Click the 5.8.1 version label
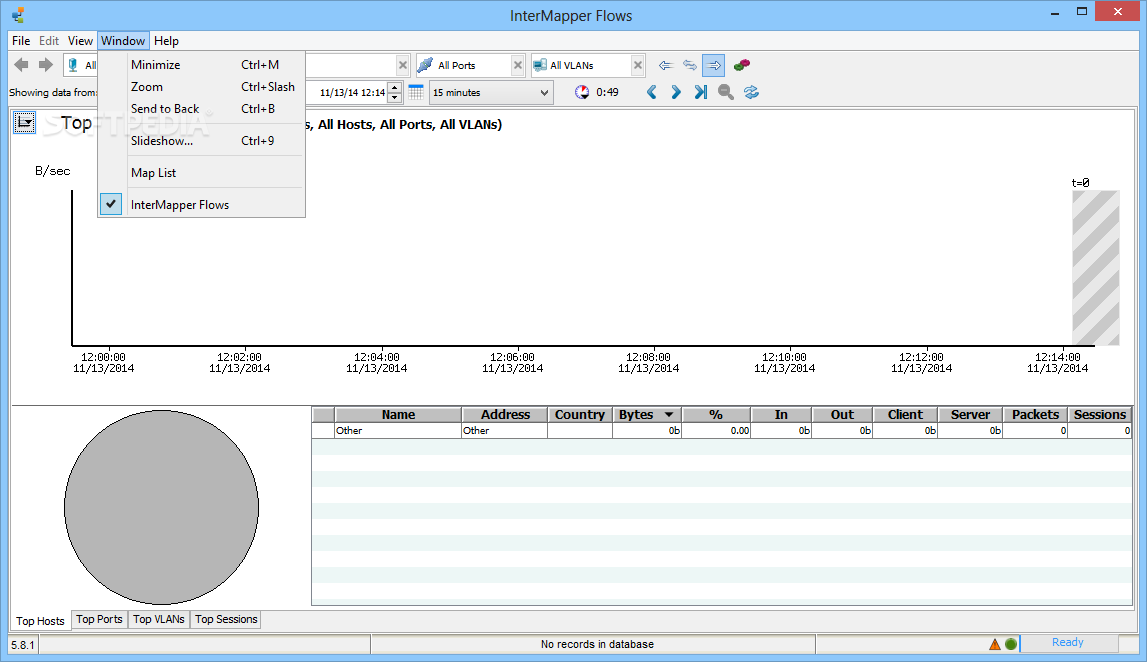 coord(23,645)
